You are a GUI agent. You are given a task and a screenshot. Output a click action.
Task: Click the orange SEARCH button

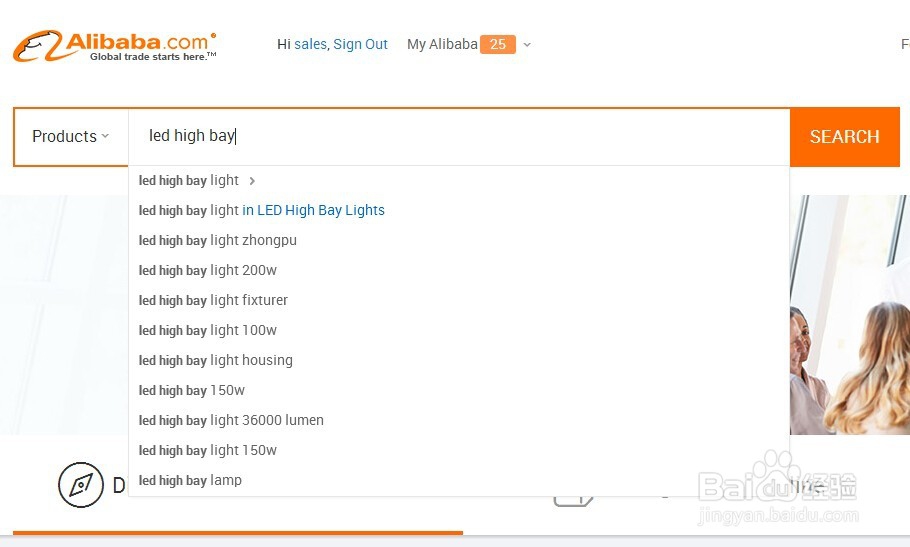coord(844,137)
